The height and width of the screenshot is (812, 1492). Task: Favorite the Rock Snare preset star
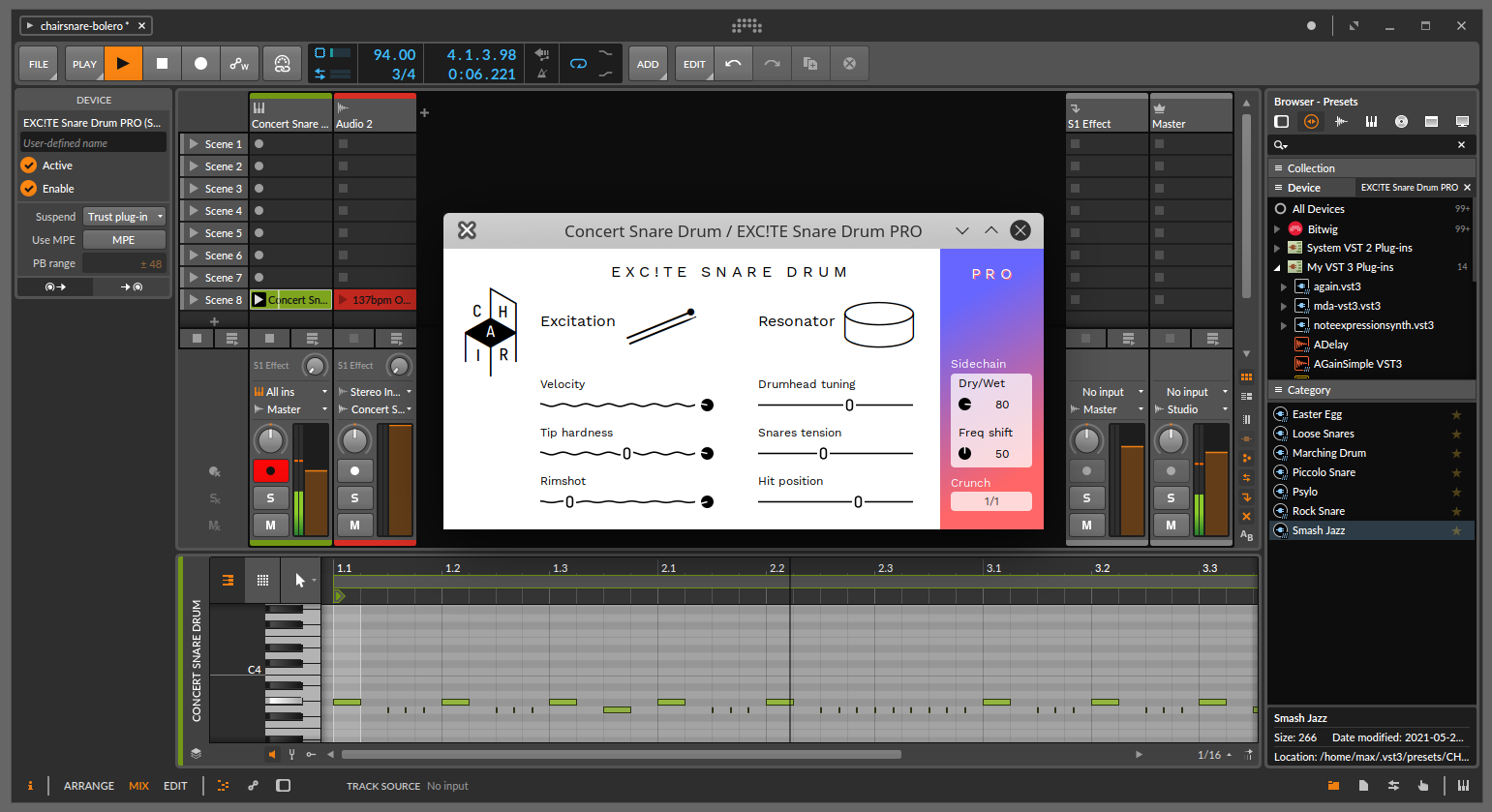[x=1456, y=511]
